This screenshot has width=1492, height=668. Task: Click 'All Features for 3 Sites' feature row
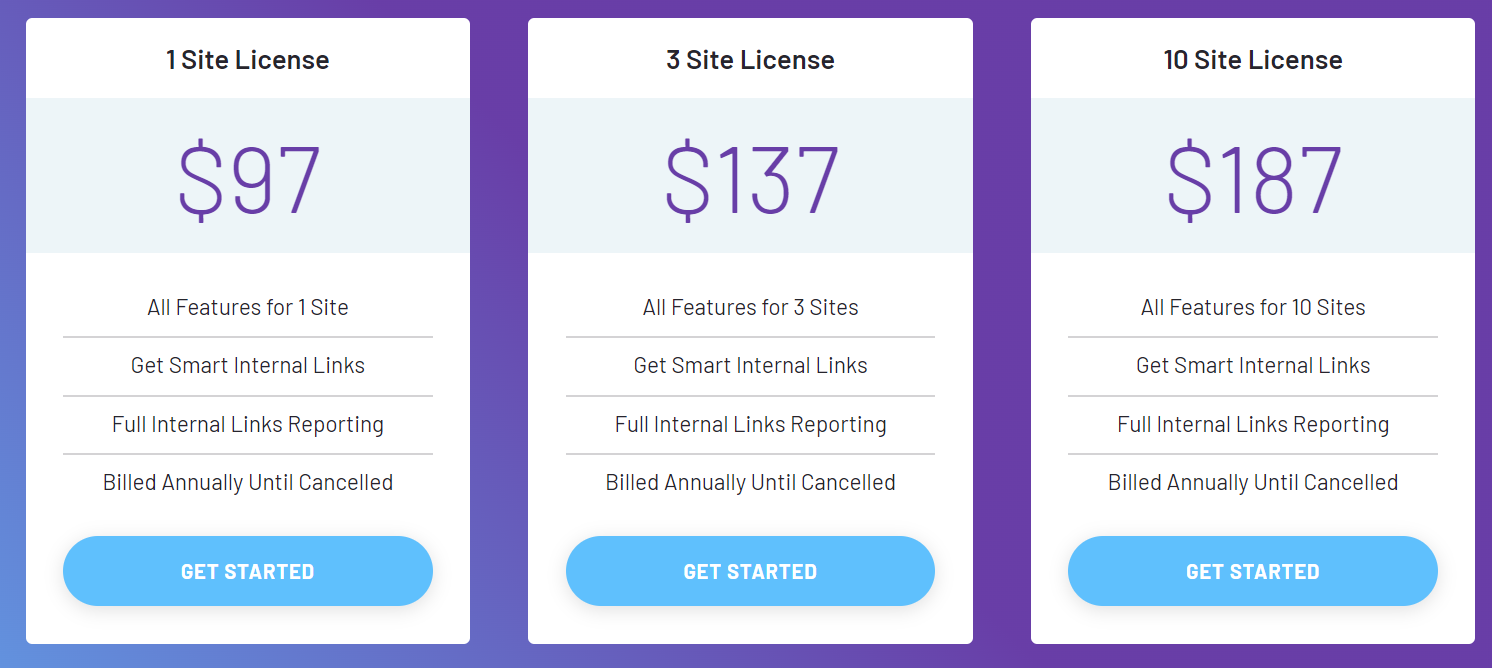coord(750,307)
